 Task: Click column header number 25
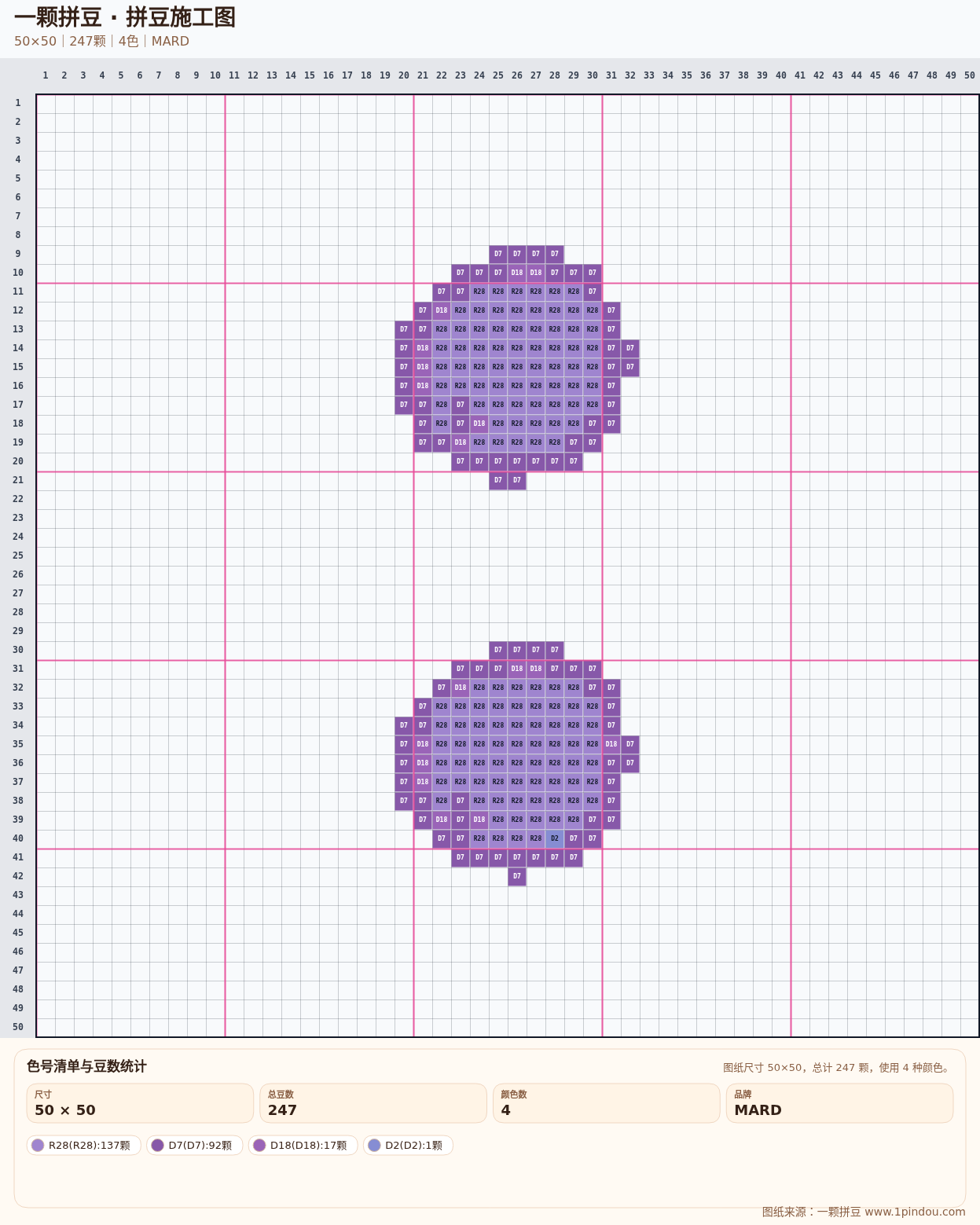pyautogui.click(x=498, y=75)
